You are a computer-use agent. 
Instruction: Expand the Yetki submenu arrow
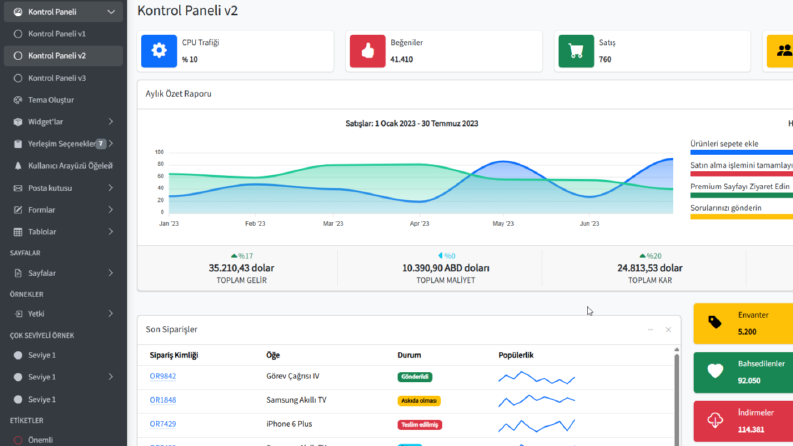tap(111, 314)
